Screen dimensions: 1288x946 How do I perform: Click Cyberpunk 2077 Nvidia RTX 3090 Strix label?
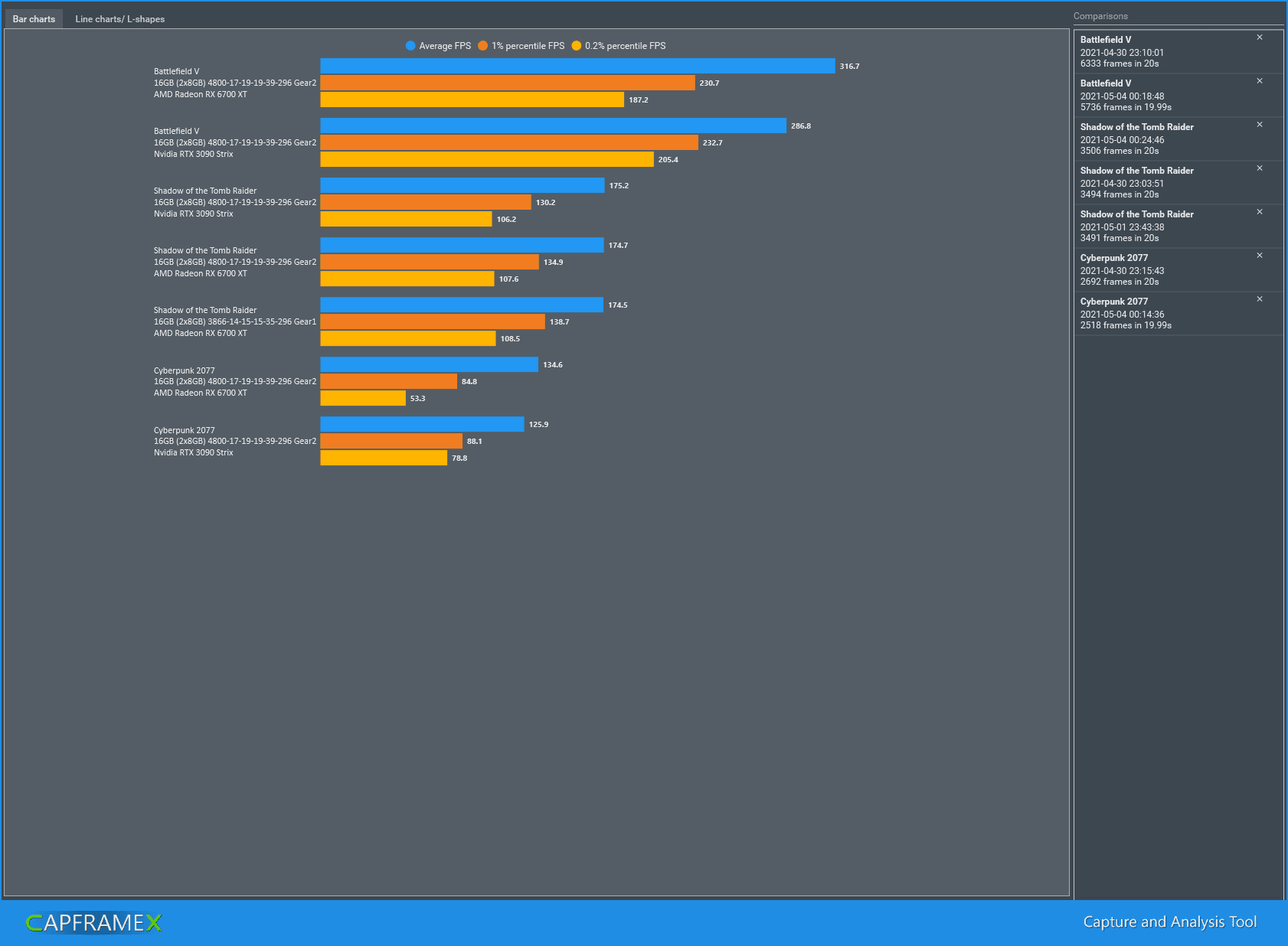click(235, 441)
